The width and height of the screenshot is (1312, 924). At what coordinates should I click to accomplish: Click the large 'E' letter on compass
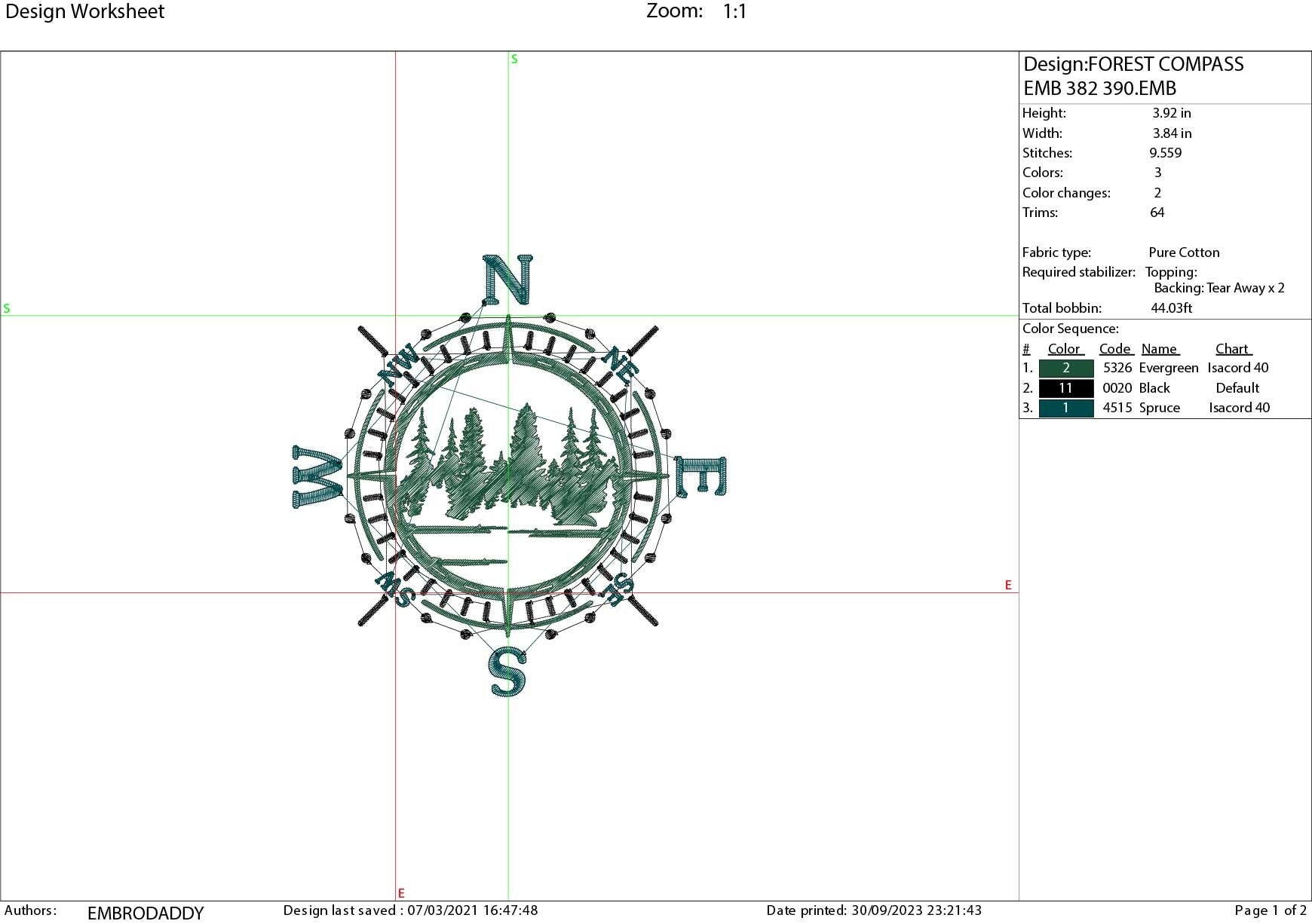[x=700, y=476]
